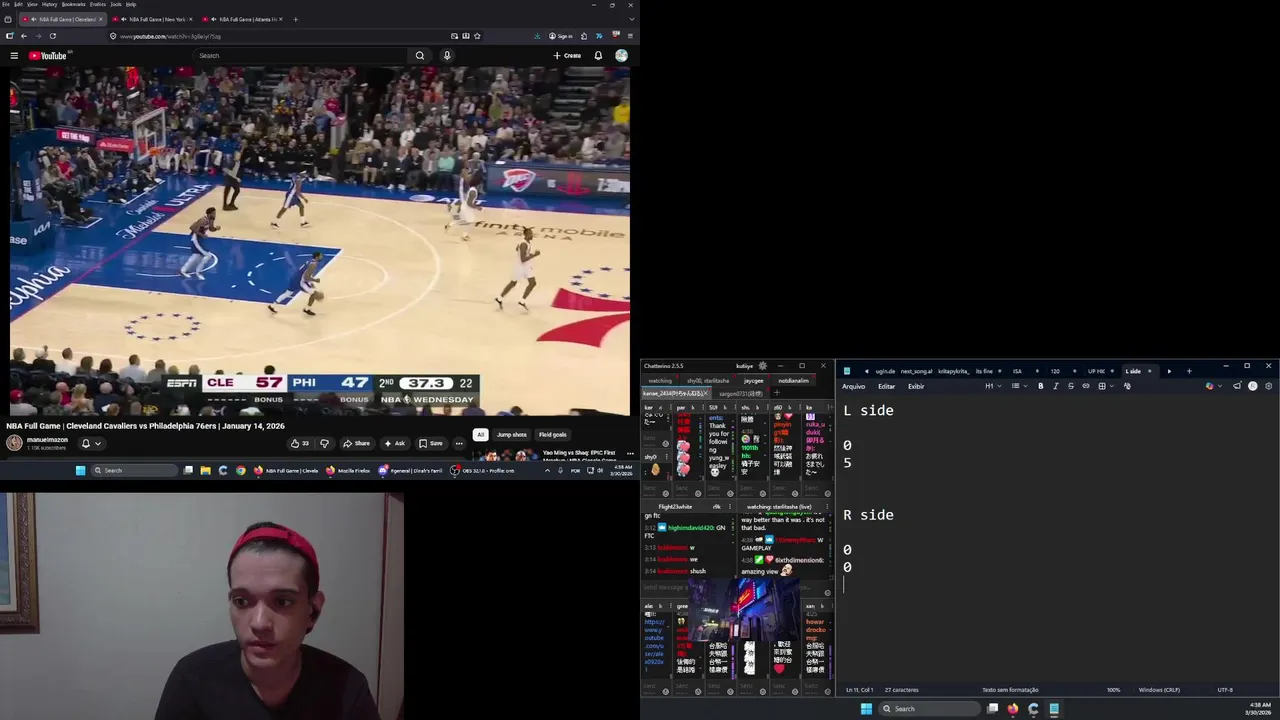Reload the current Firefox page
Viewport: 1280px width, 720px height.
point(53,36)
